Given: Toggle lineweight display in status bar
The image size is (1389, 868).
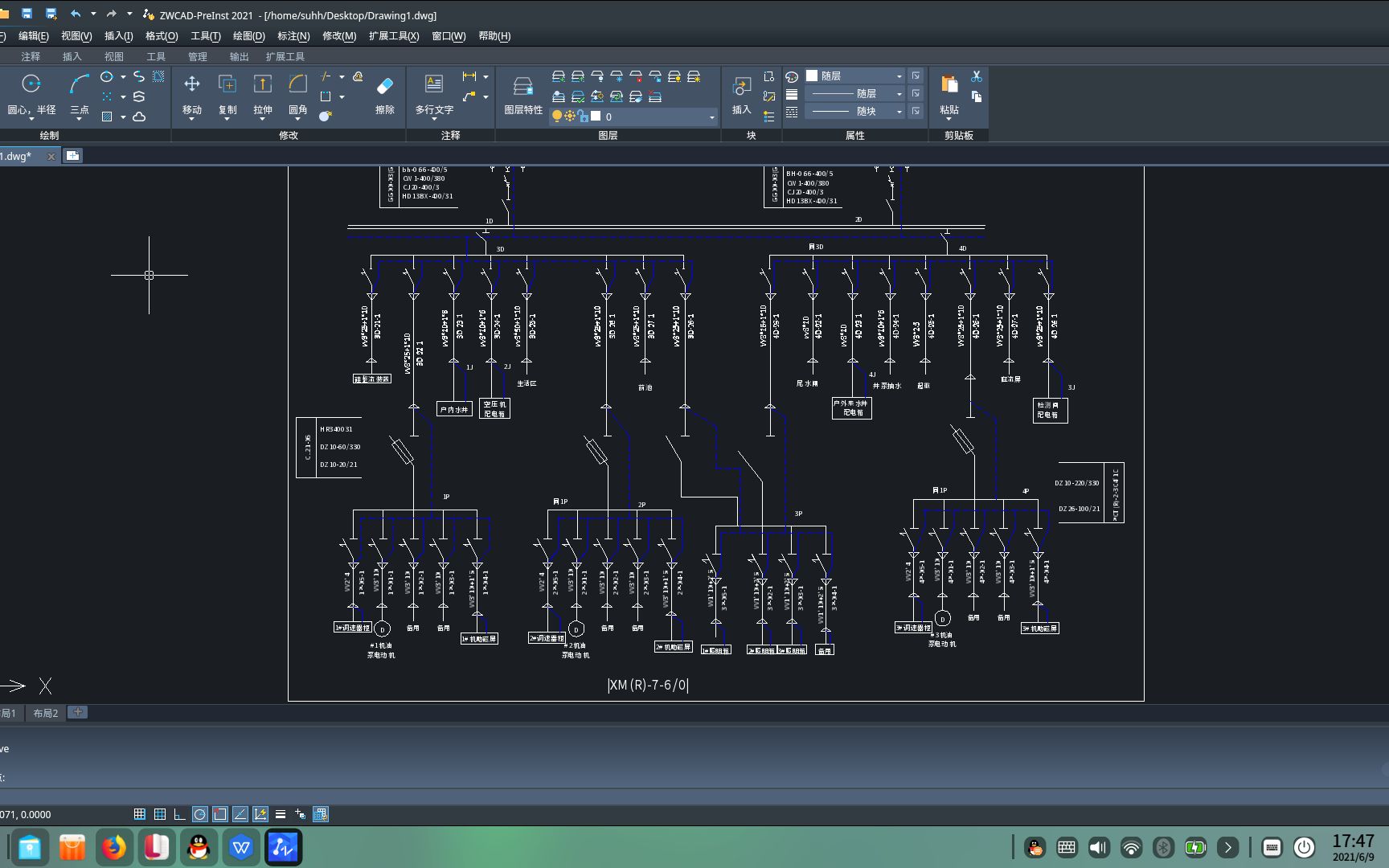Looking at the screenshot, I should 281,814.
